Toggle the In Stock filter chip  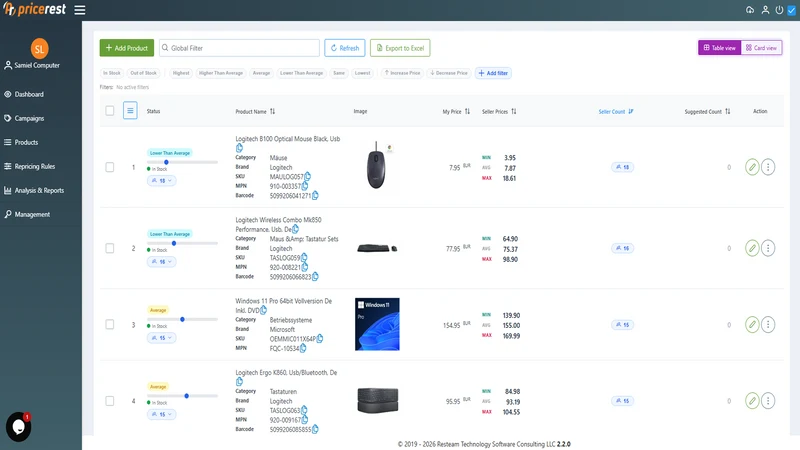(112, 73)
